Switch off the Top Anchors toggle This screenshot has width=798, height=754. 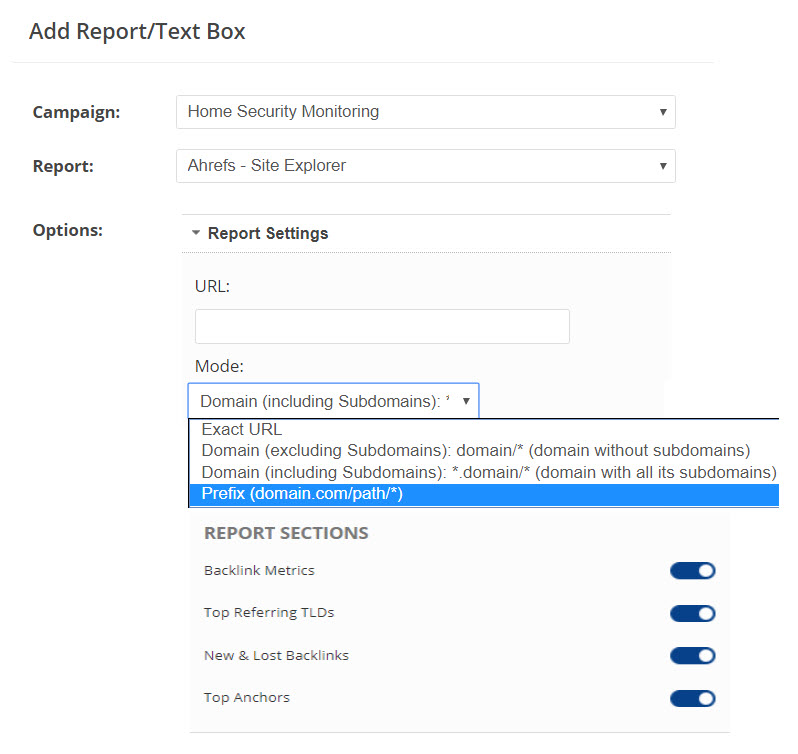[692, 698]
